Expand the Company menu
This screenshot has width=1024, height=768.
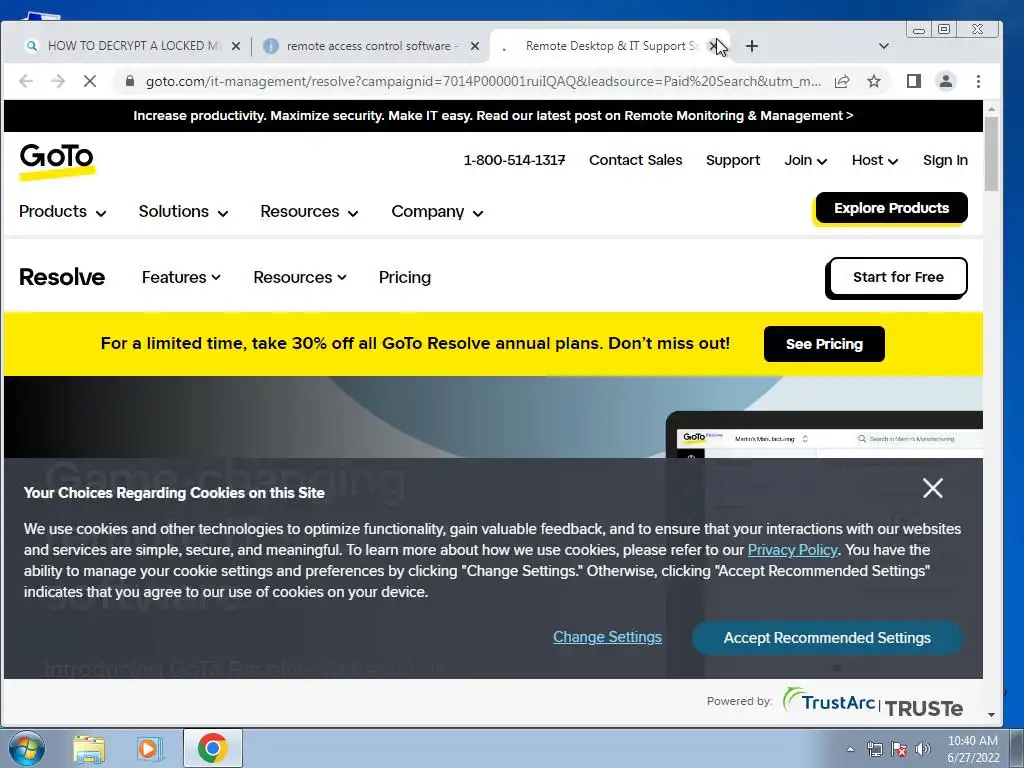point(437,212)
